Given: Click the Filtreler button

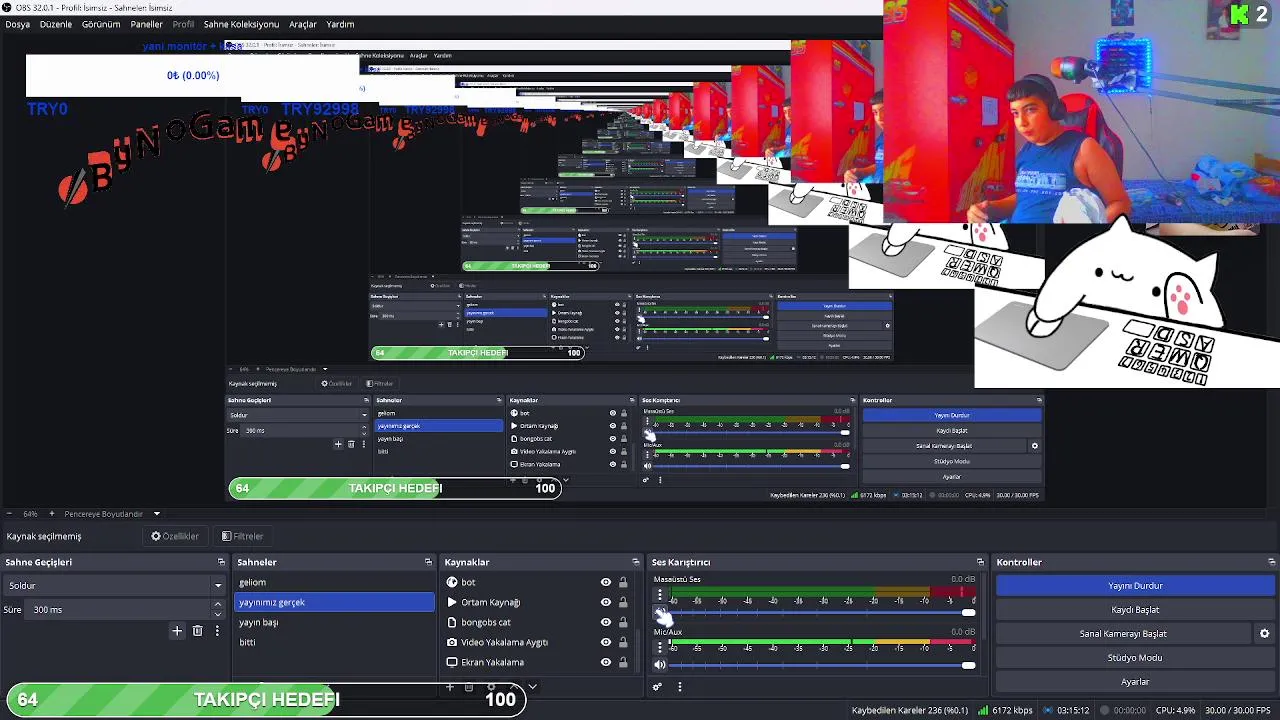Looking at the screenshot, I should 242,536.
